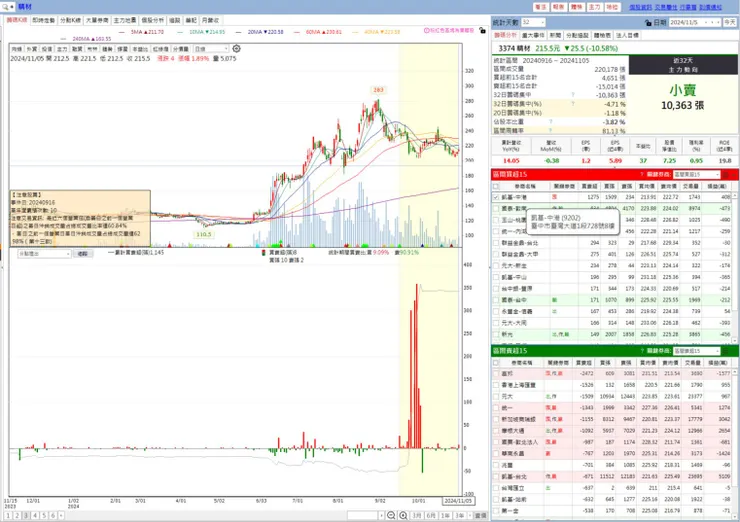Click the red icon right of 區間買超15 dropdown
This screenshot has width=740, height=522.
pos(726,175)
